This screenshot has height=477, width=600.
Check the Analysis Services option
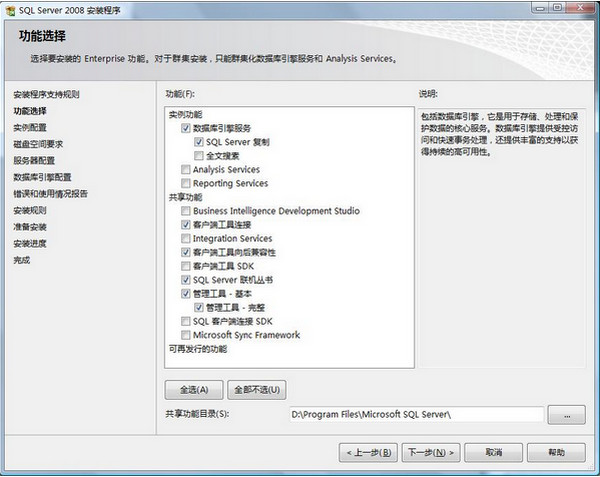[x=186, y=169]
